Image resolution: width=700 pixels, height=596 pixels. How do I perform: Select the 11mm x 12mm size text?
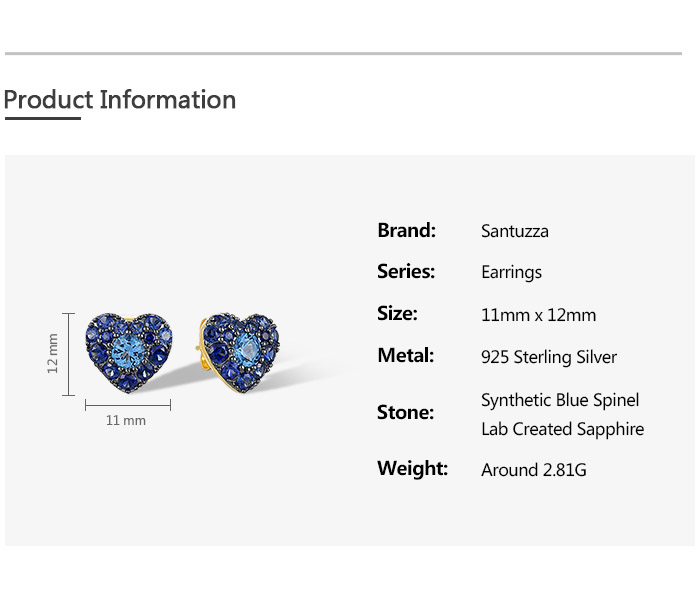click(538, 315)
